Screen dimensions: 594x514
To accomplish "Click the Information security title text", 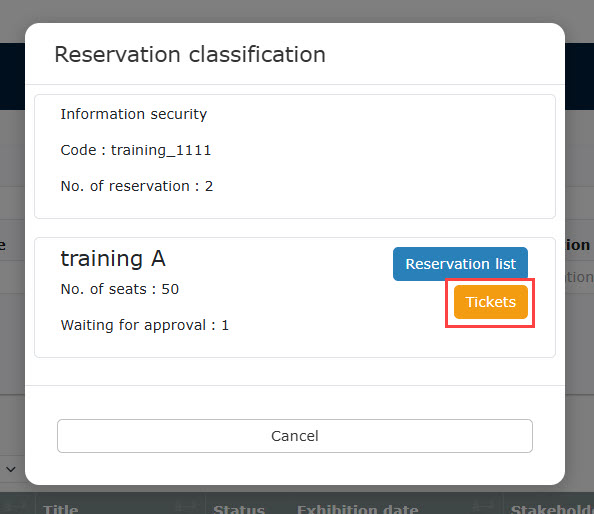I will click(134, 114).
